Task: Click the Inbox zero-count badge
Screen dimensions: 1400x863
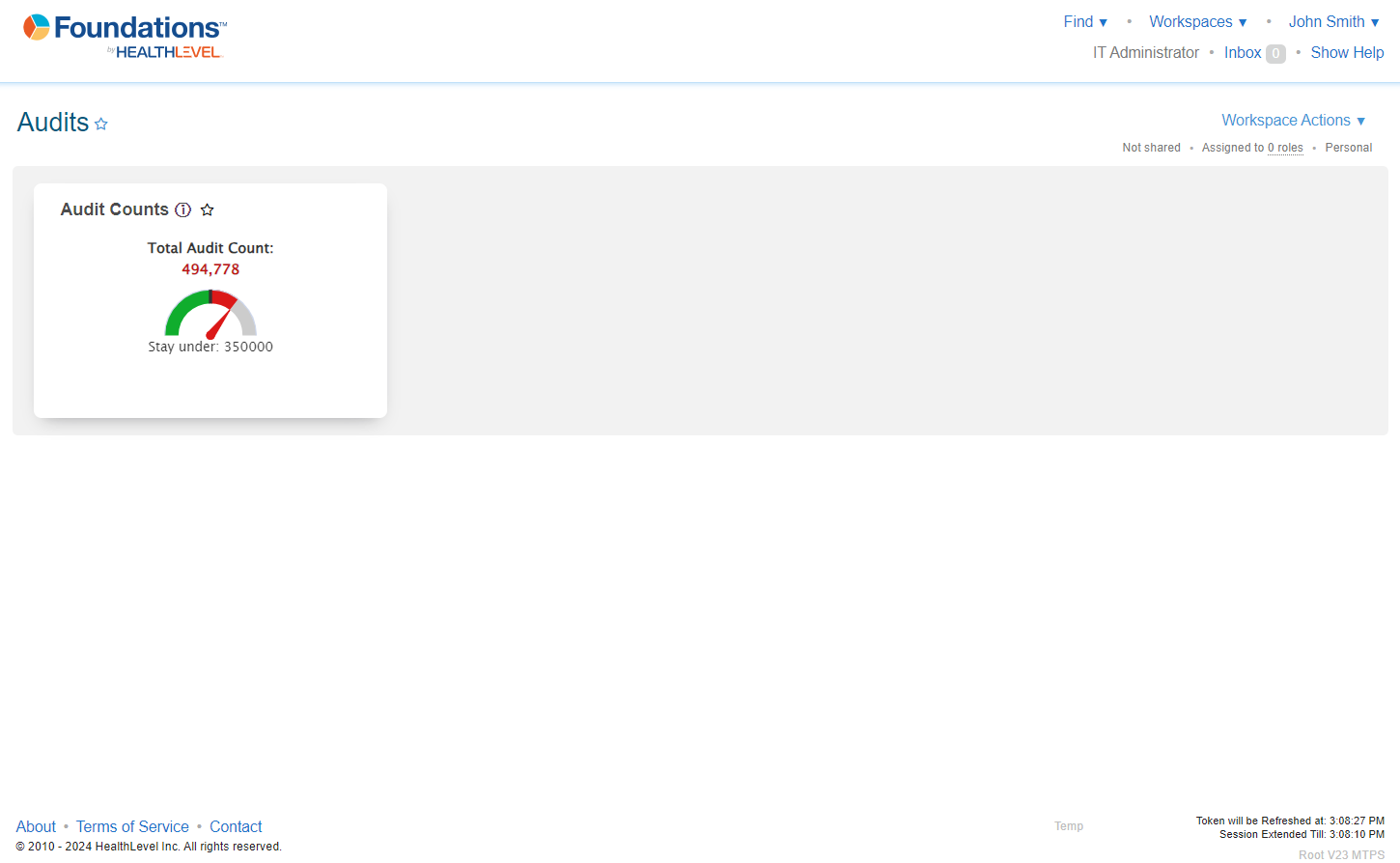Action: [x=1275, y=54]
